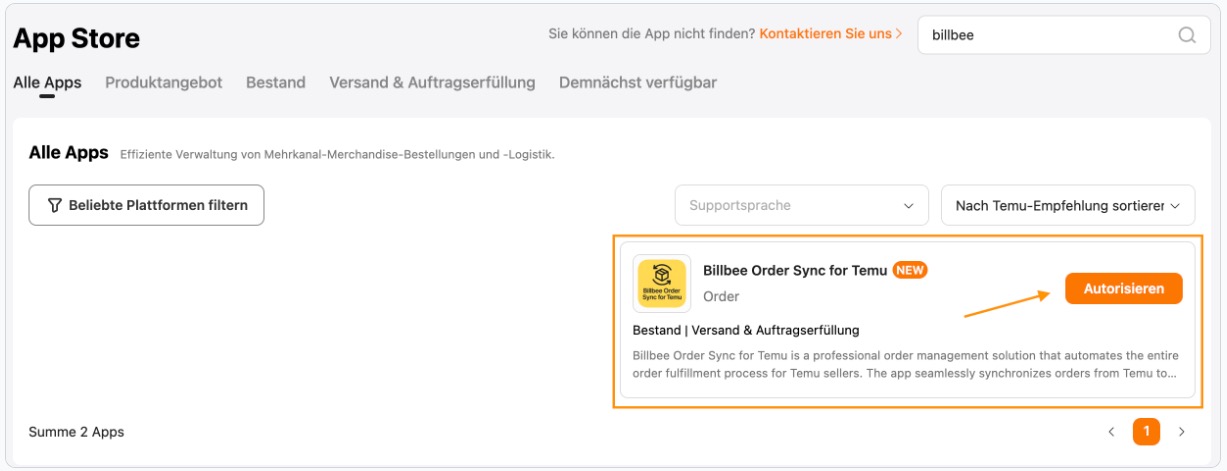
Task: Click the Billbee app description text
Action: 904,365
